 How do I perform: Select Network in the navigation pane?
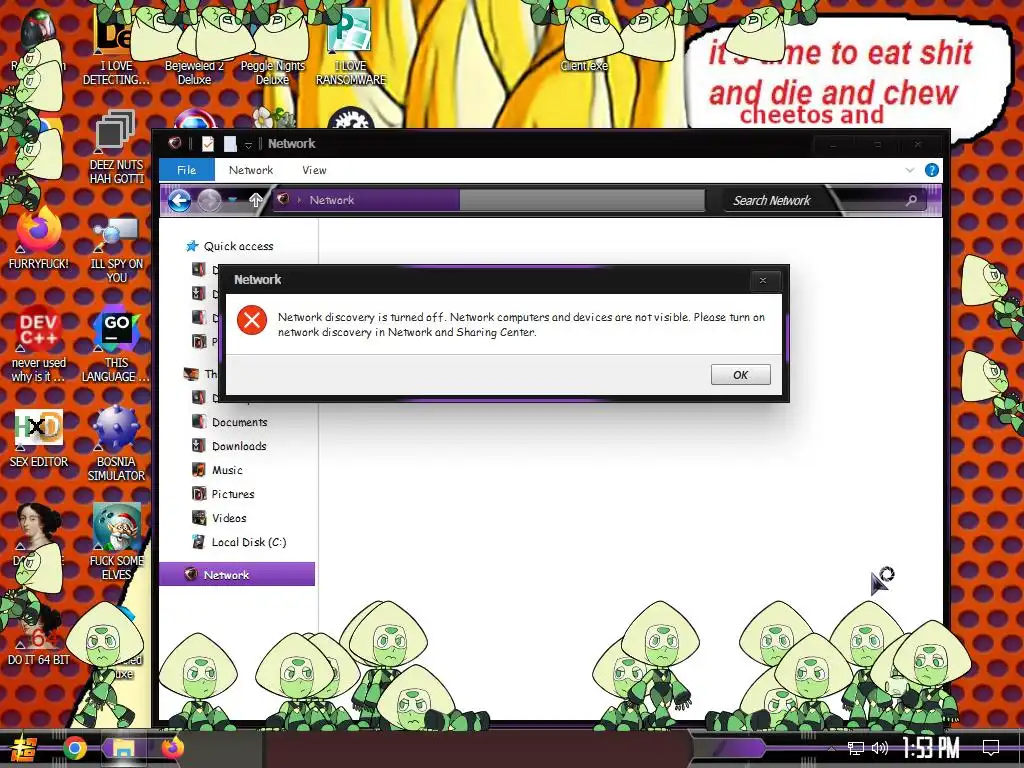[x=237, y=574]
